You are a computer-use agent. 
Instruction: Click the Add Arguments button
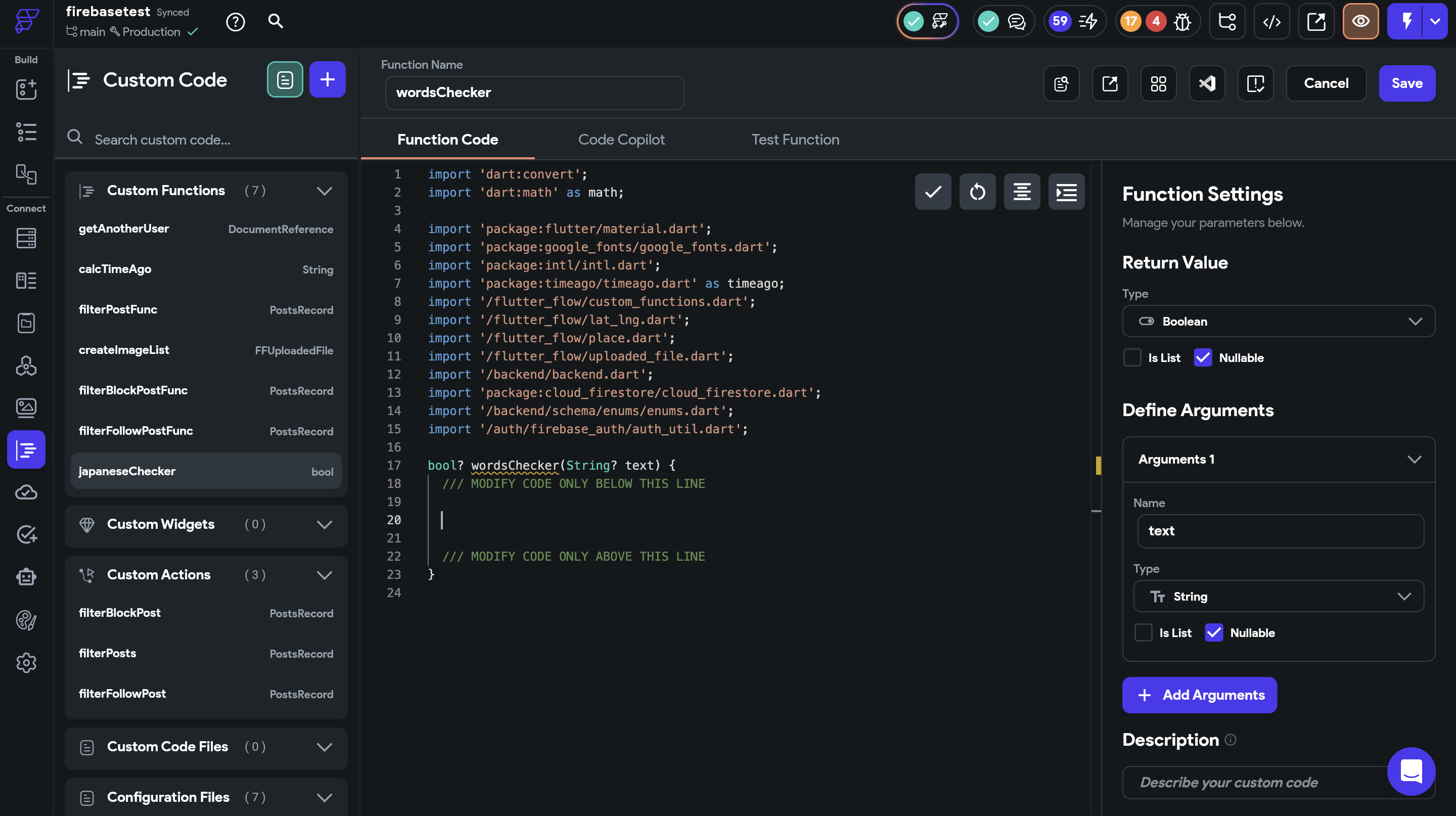tap(1199, 695)
